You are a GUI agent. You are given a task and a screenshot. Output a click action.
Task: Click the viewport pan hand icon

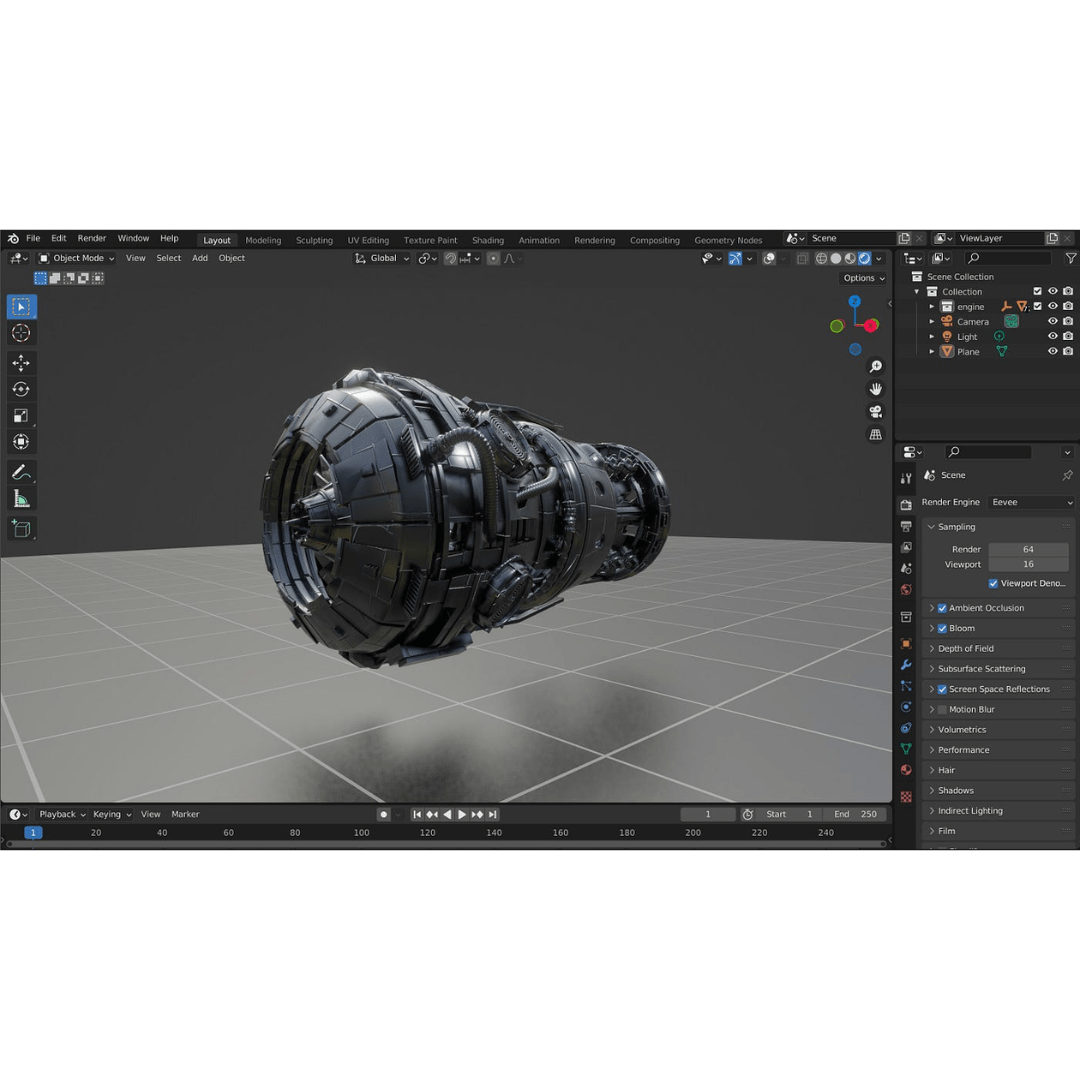(875, 389)
